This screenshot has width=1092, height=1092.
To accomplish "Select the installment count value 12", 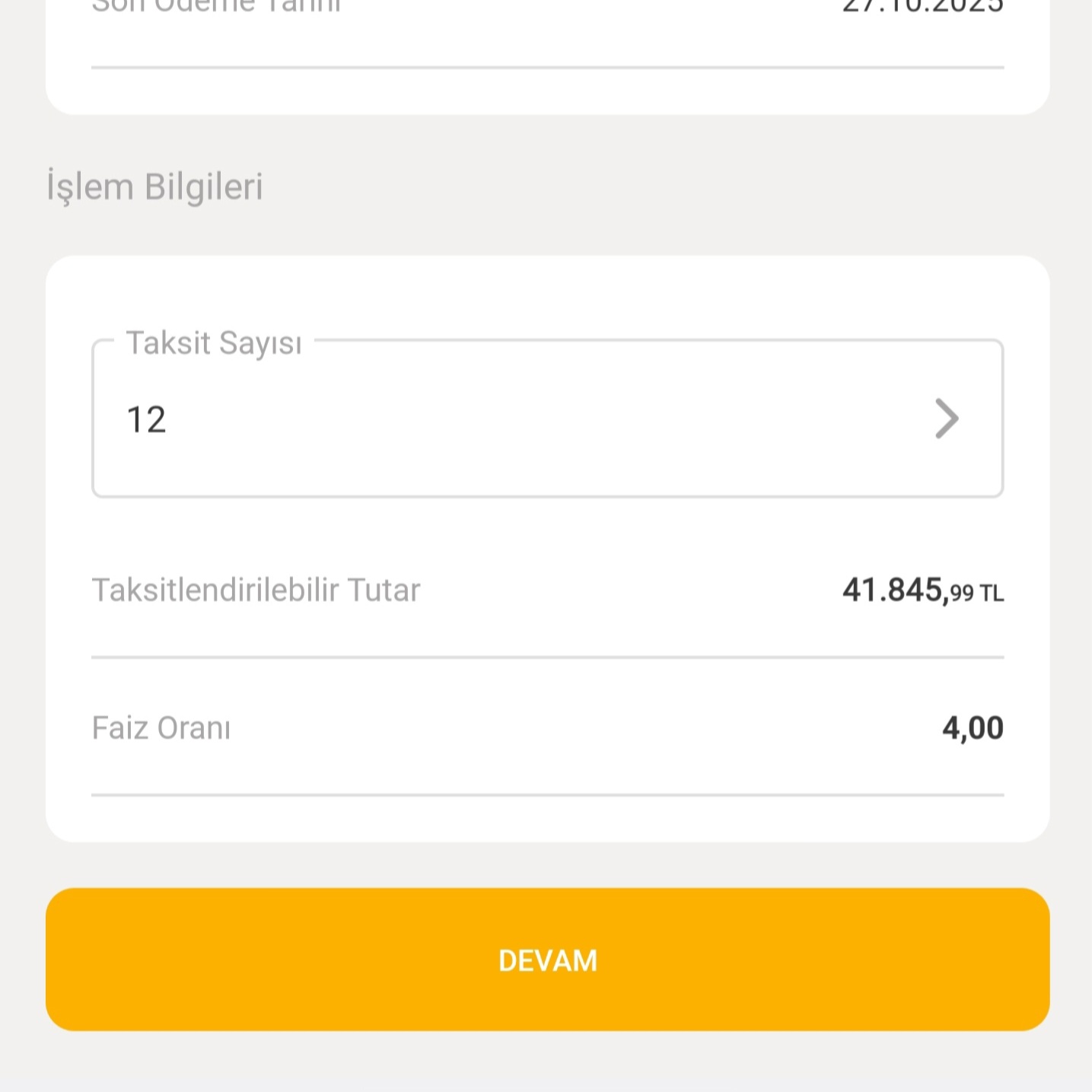I will pyautogui.click(x=146, y=420).
